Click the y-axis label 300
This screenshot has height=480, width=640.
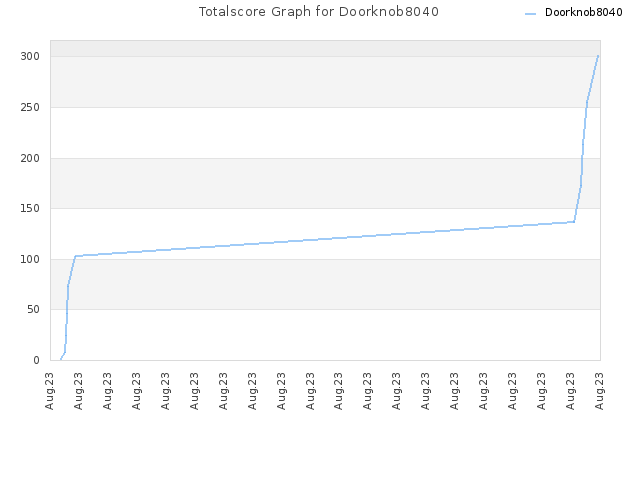click(x=30, y=56)
